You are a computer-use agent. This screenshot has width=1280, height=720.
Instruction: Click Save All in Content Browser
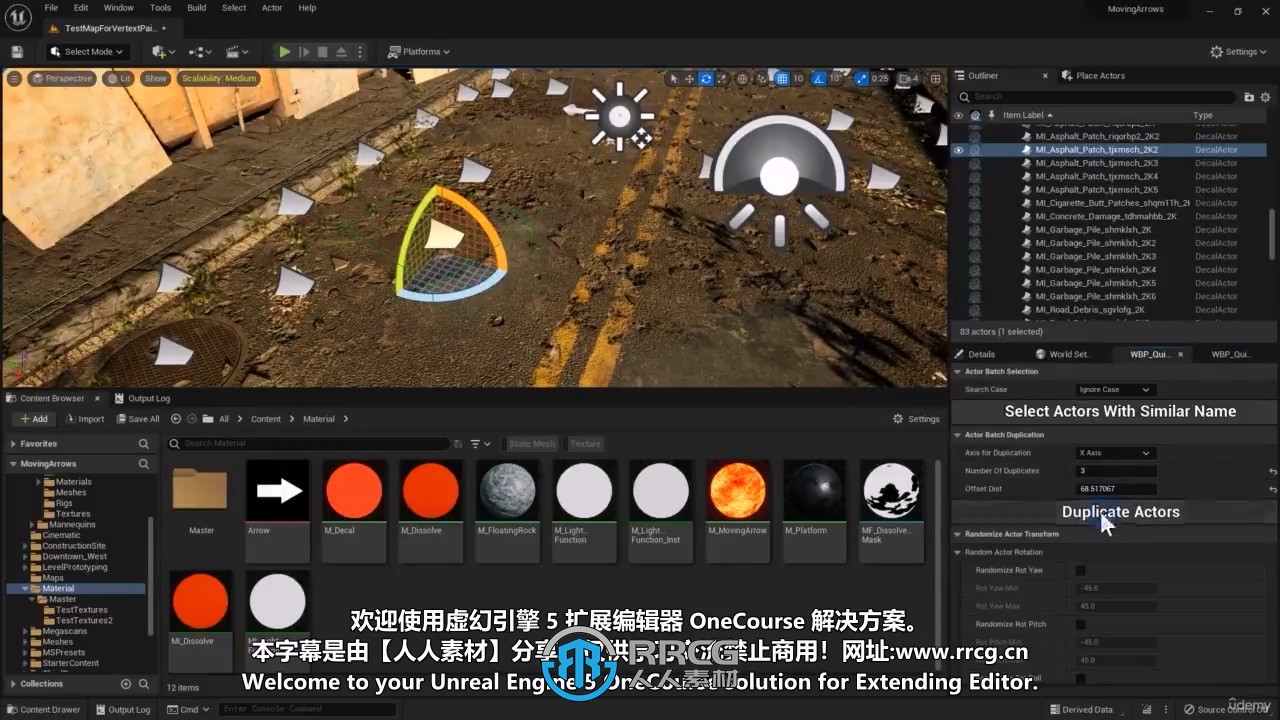click(138, 419)
